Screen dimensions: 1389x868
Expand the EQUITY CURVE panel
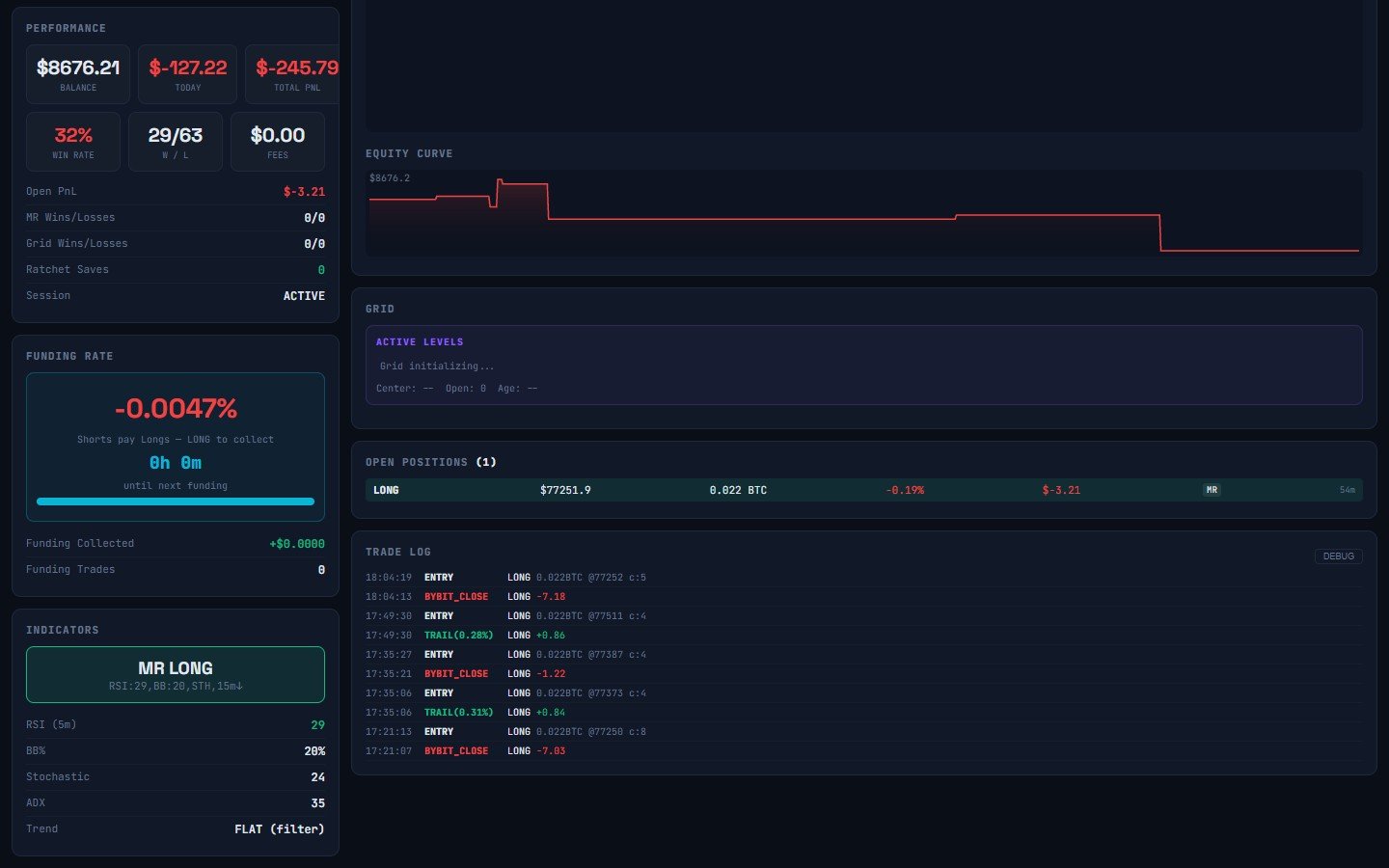click(408, 153)
